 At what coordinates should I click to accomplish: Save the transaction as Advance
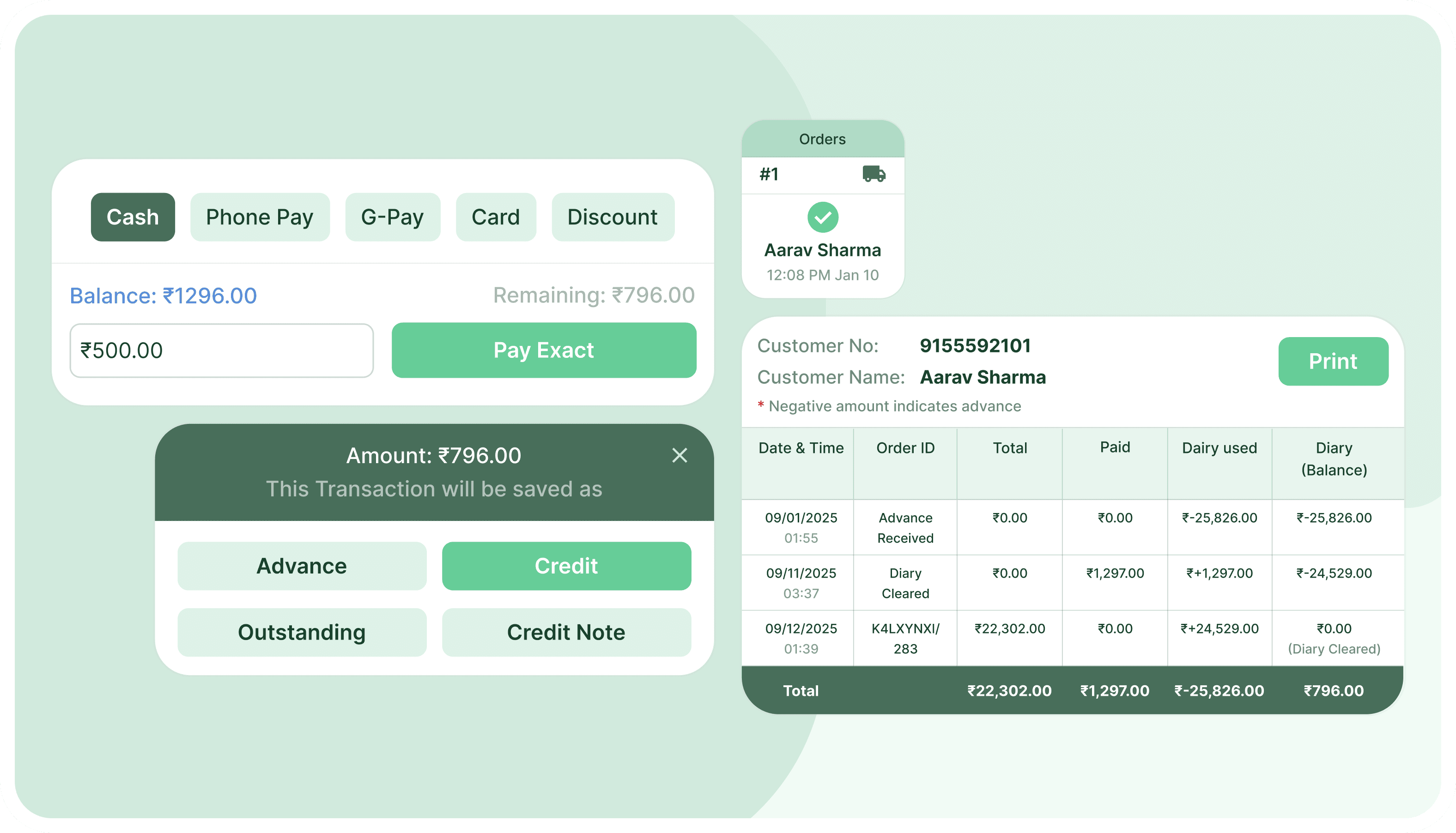(302, 566)
